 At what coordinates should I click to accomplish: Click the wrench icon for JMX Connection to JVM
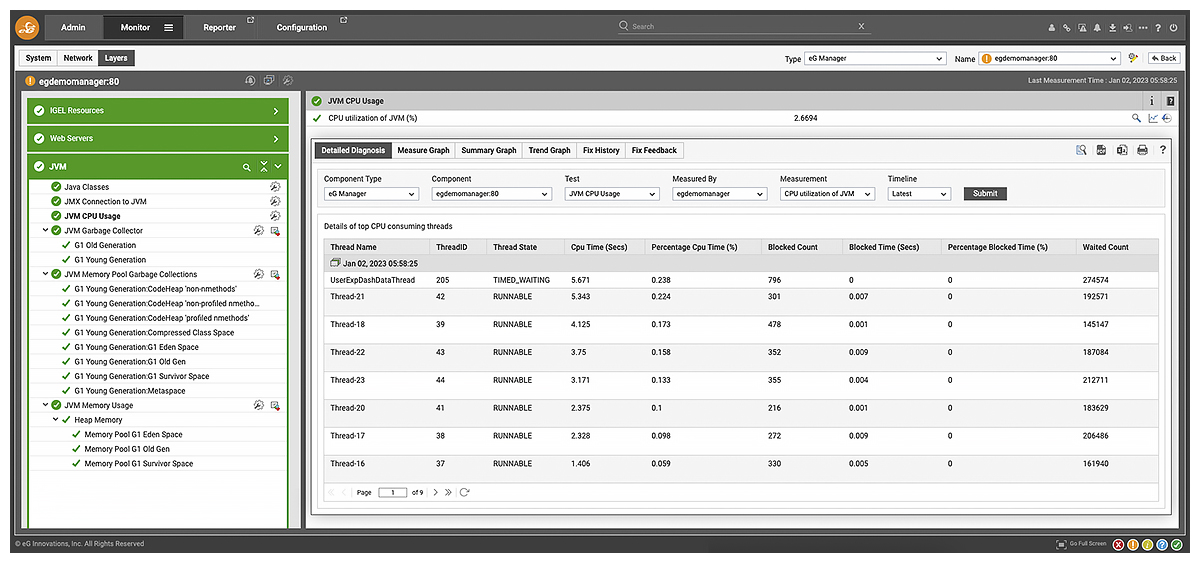pyautogui.click(x=275, y=201)
